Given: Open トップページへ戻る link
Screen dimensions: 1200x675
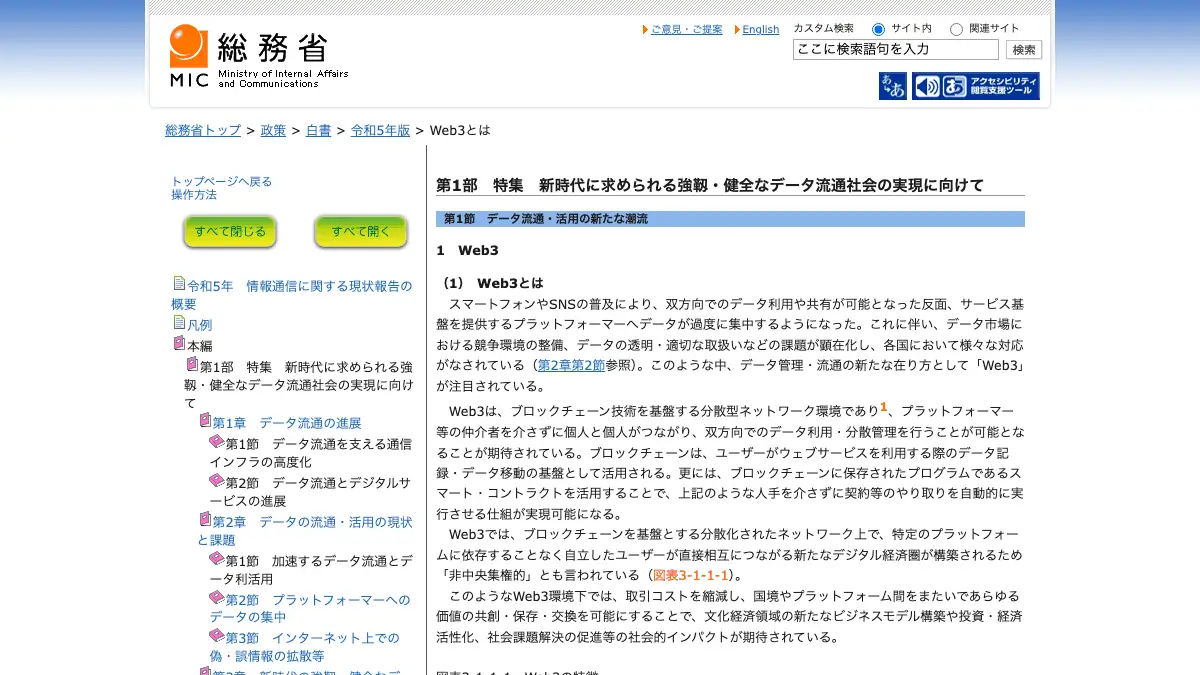Looking at the screenshot, I should pyautogui.click(x=221, y=181).
